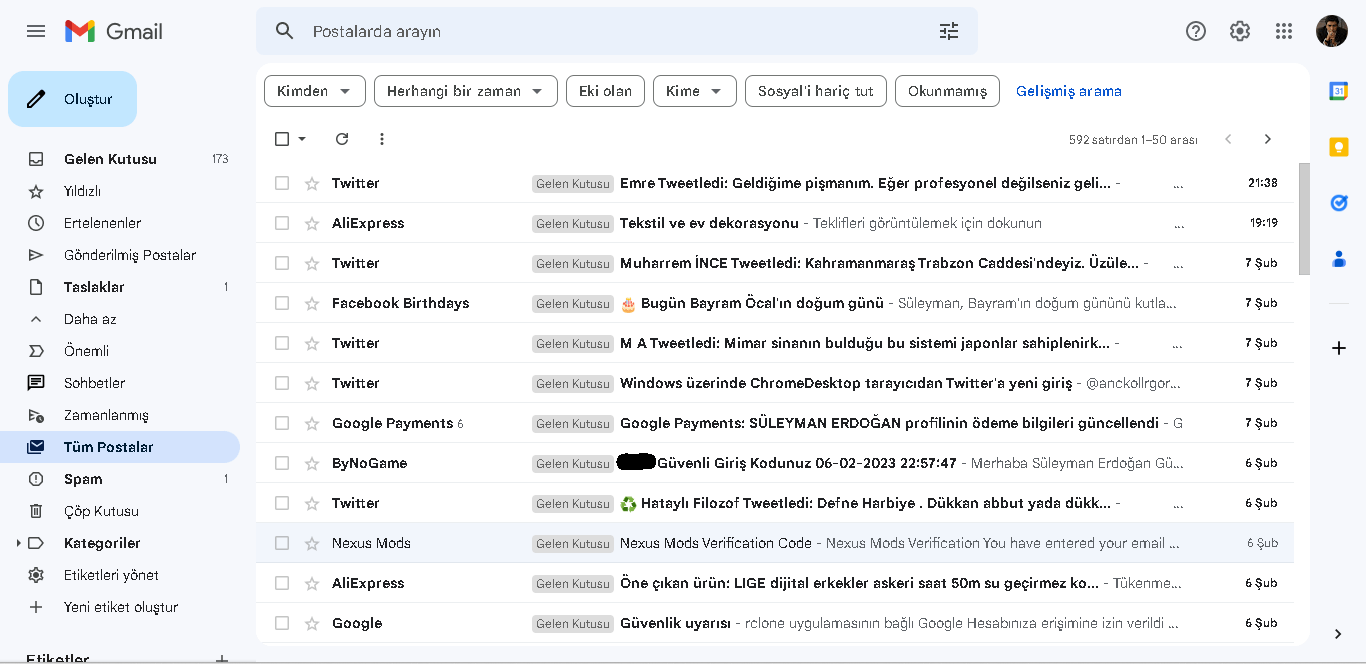Expand the Kategoriler tree
1366x664 pixels.
18,543
